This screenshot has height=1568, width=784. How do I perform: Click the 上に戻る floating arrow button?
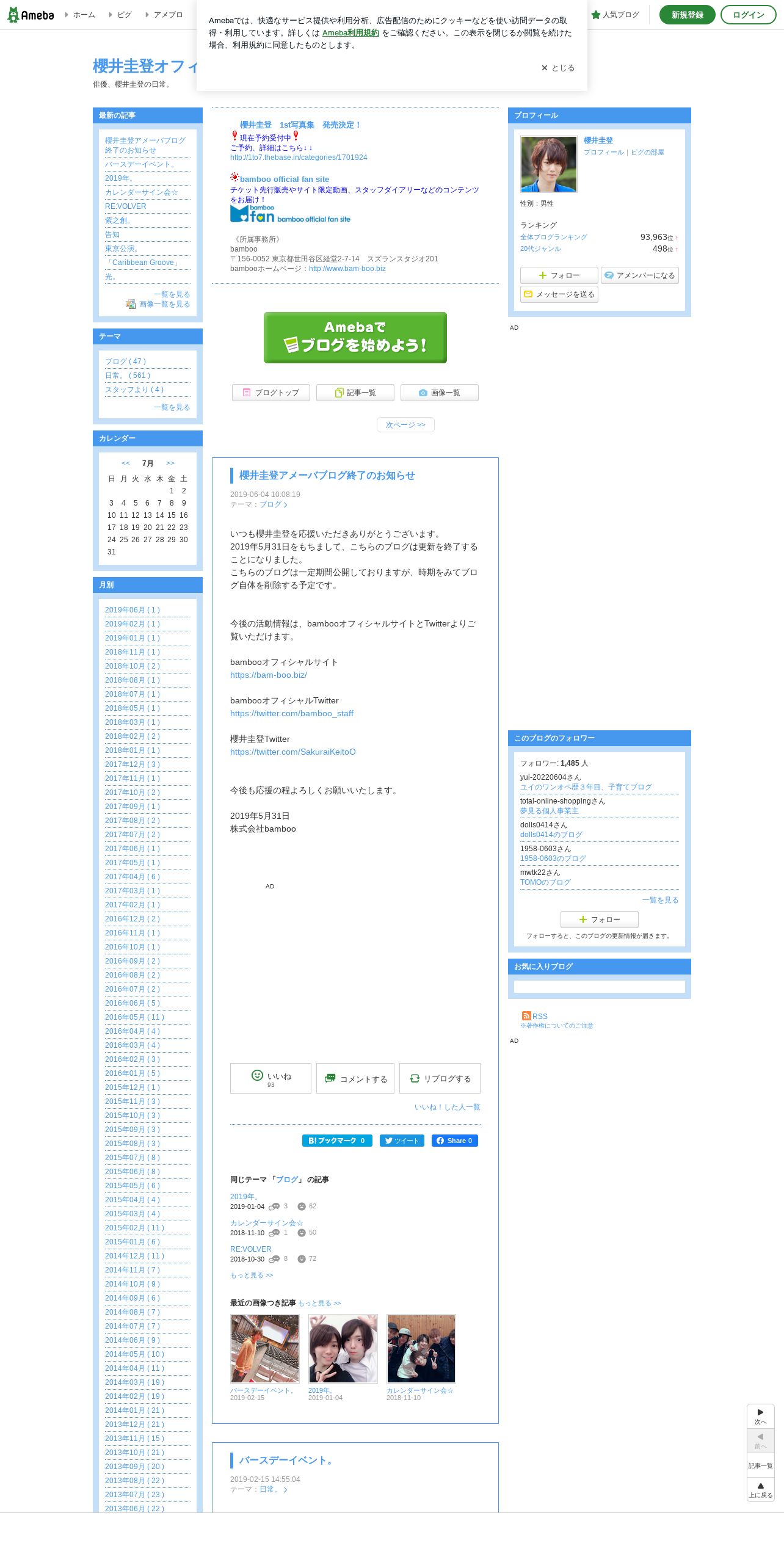(761, 1490)
